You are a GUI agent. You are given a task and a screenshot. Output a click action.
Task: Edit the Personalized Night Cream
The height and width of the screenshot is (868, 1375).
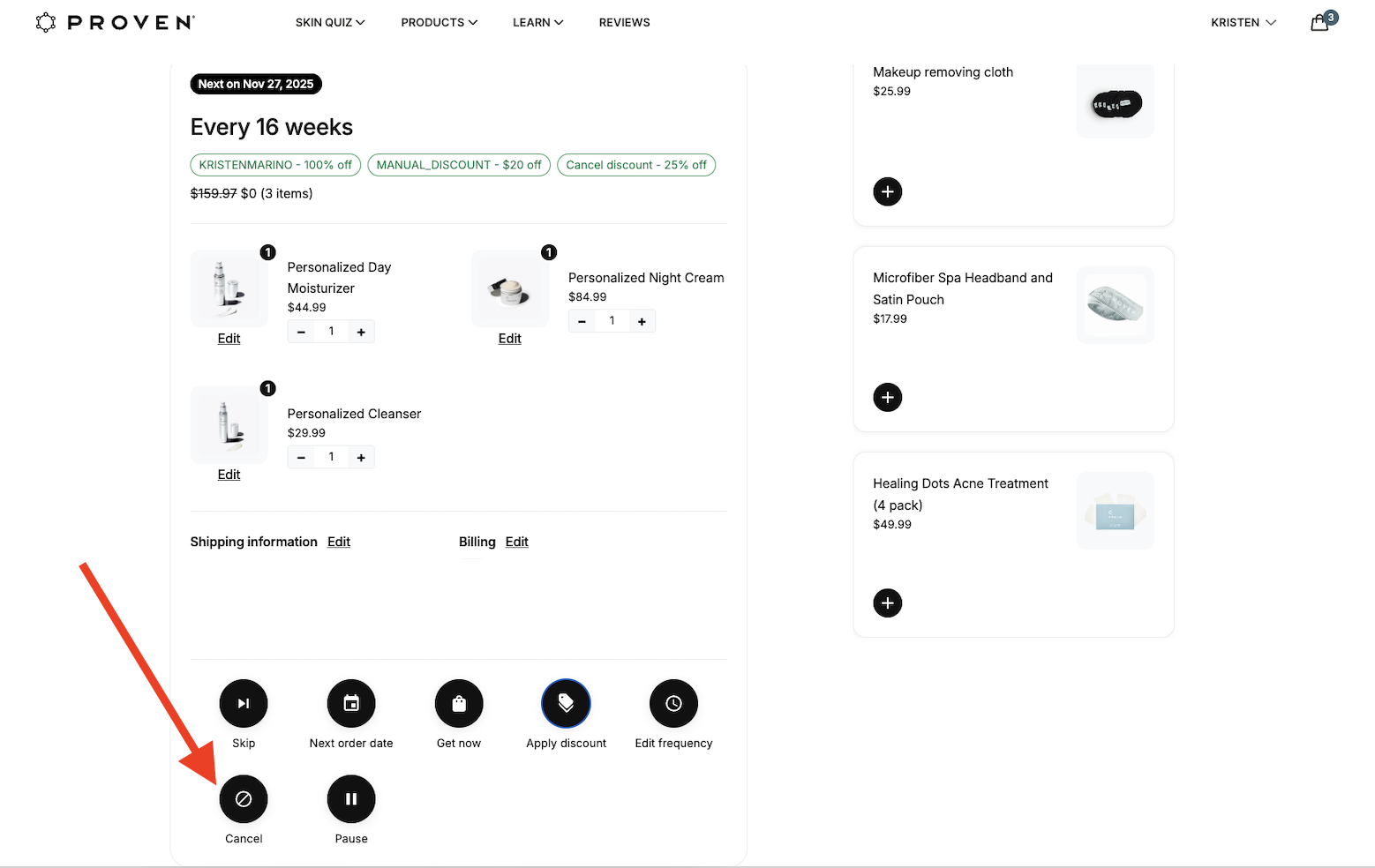tap(509, 339)
